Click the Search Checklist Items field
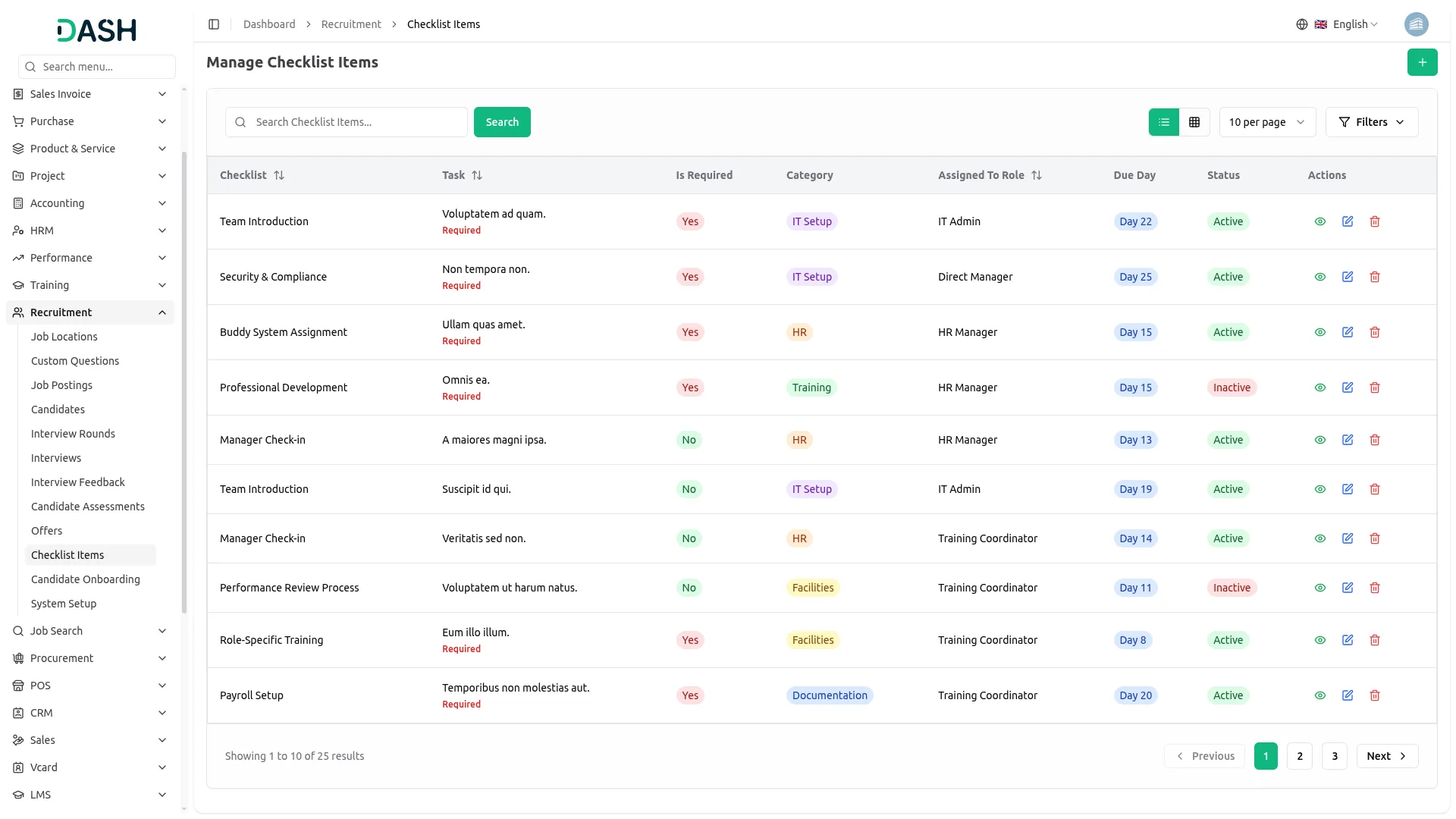 point(355,122)
